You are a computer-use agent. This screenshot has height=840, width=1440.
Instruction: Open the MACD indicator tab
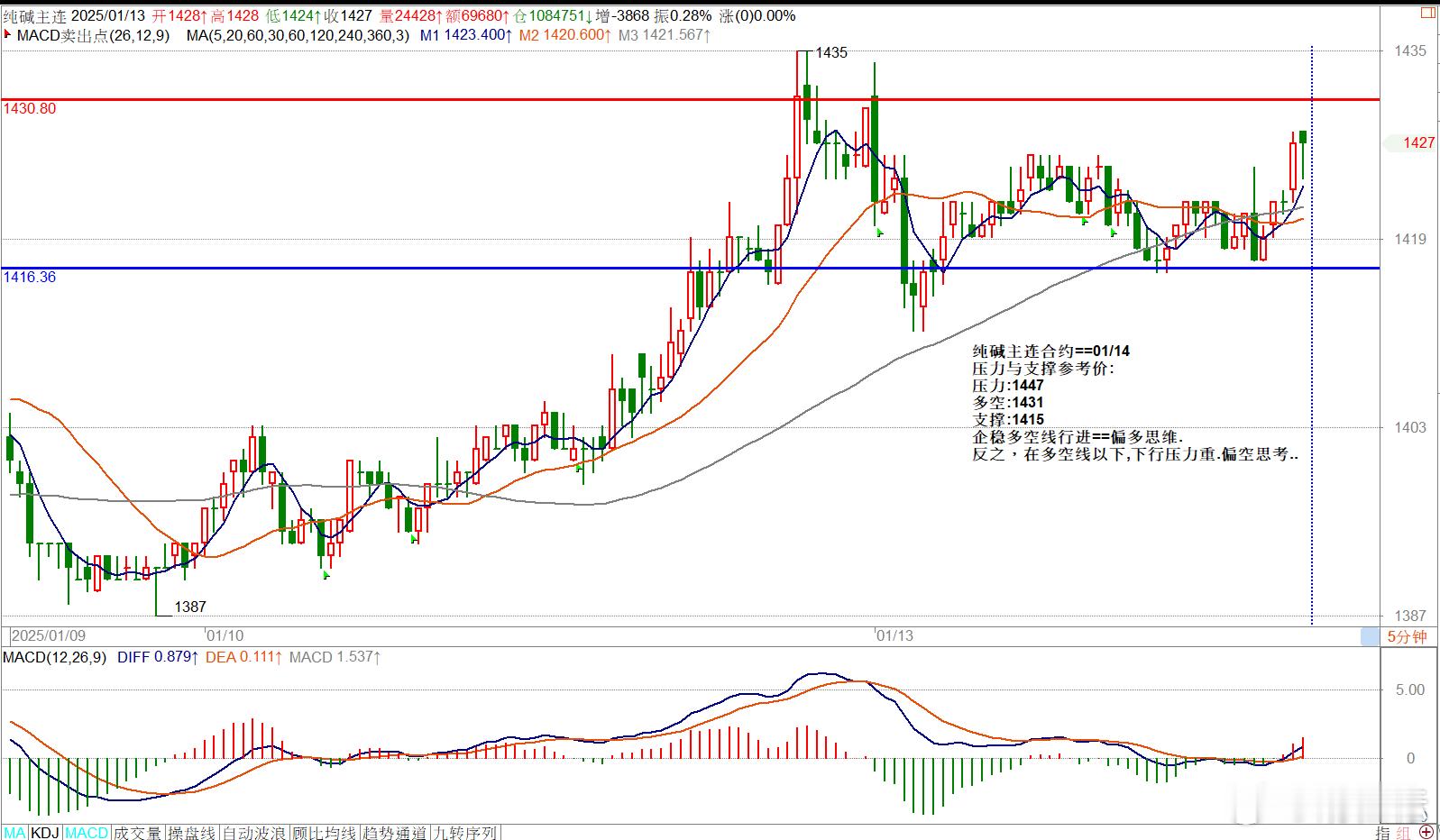[x=87, y=833]
